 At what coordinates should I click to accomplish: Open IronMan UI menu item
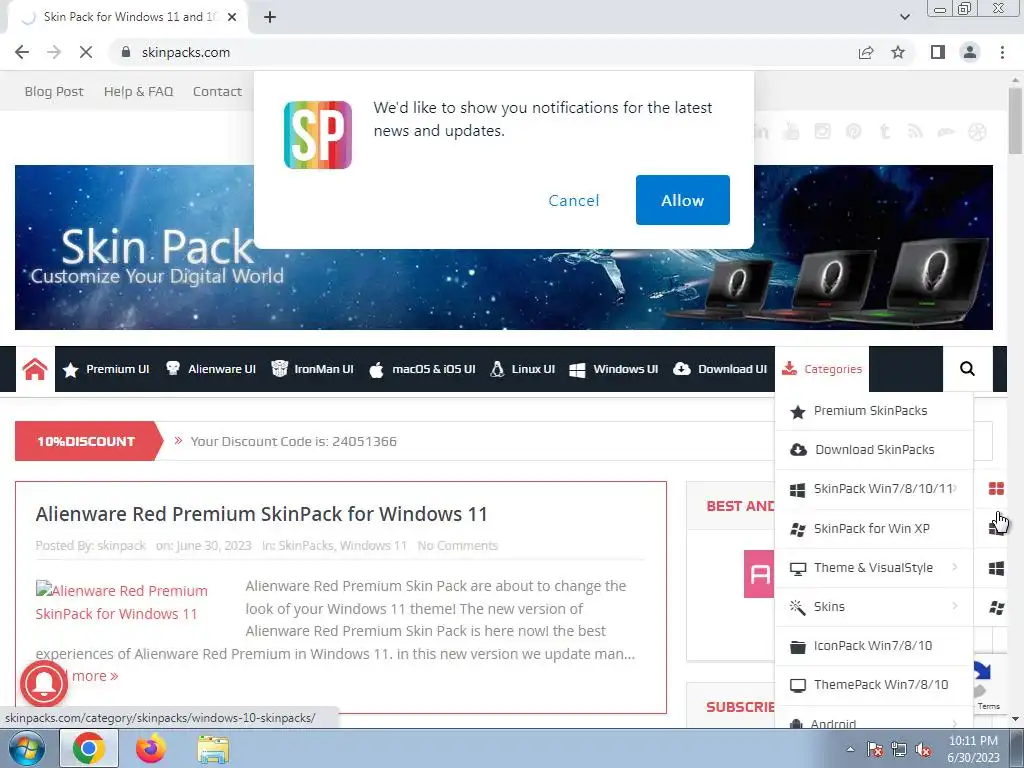click(313, 369)
